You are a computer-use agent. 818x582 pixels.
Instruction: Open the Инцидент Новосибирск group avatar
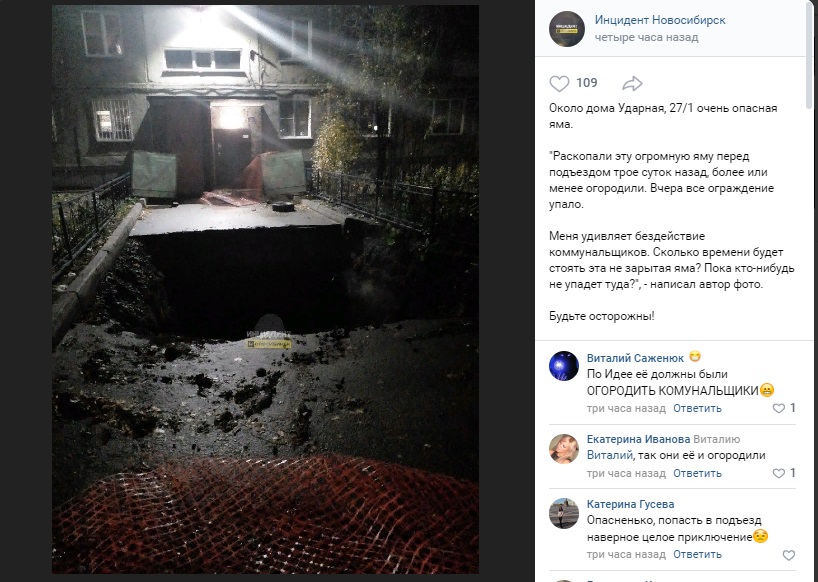(x=567, y=29)
